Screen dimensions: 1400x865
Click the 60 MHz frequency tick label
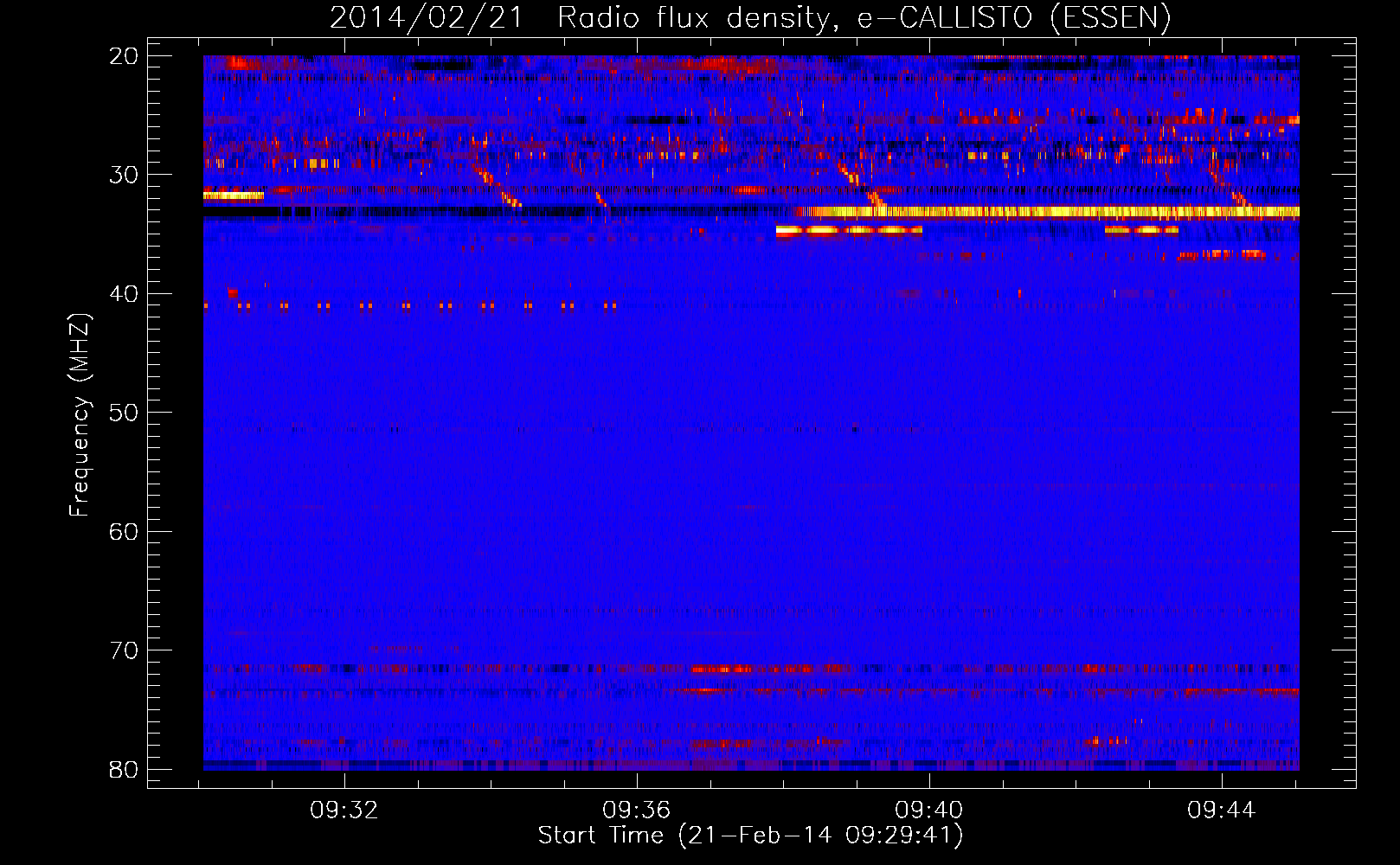click(x=123, y=532)
